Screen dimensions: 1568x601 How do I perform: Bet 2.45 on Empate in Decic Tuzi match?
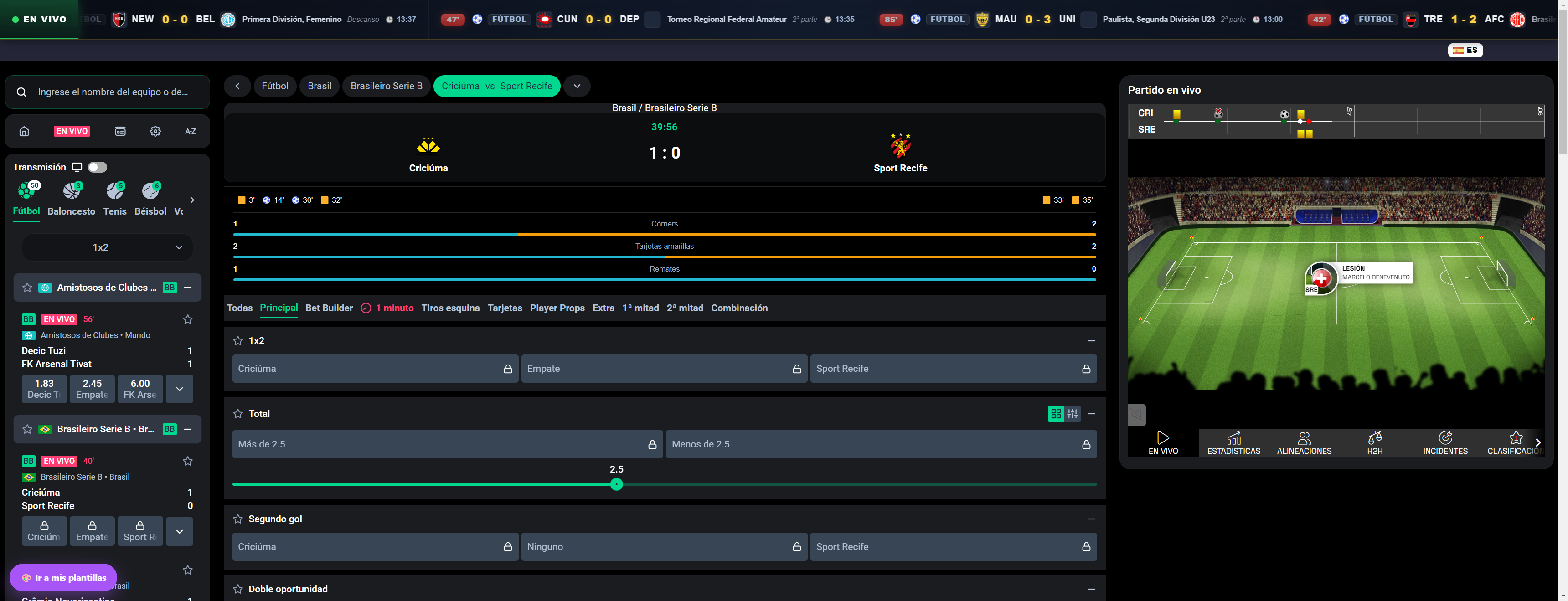coord(92,389)
